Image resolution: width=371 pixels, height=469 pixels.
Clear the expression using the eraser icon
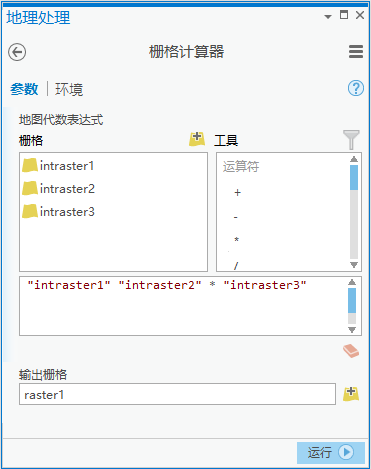[351, 351]
